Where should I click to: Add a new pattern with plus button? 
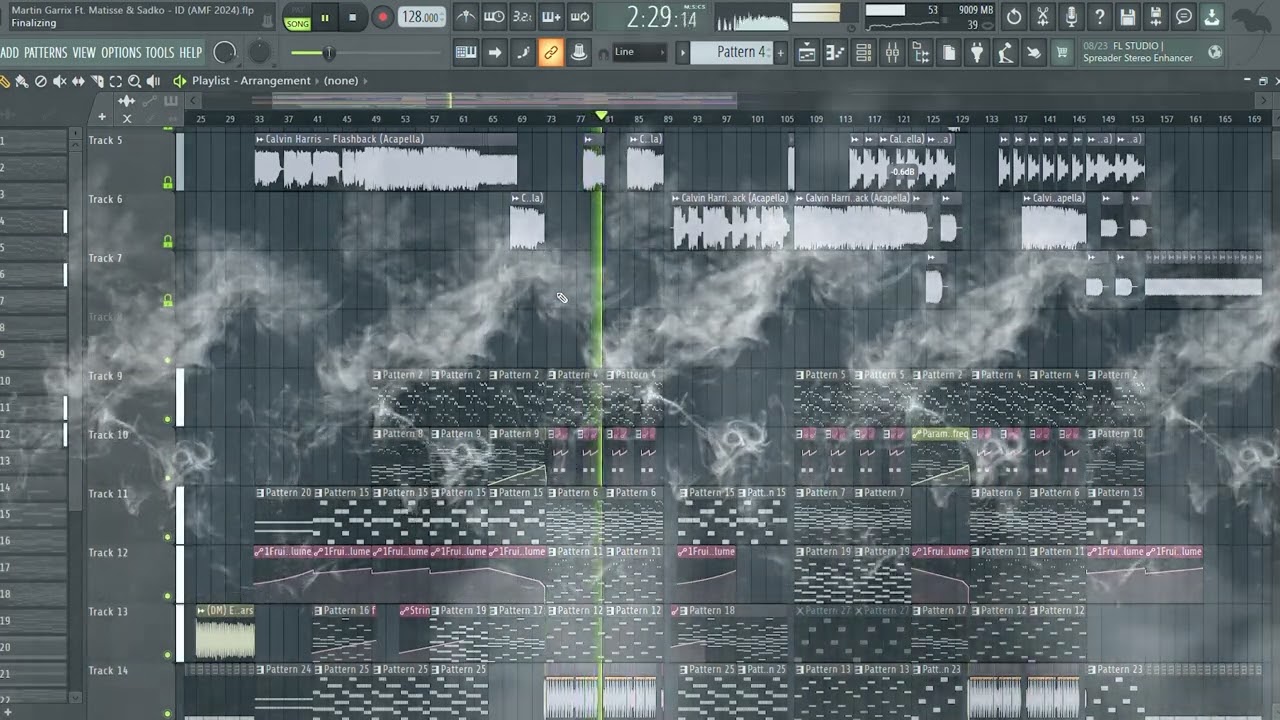click(x=780, y=52)
